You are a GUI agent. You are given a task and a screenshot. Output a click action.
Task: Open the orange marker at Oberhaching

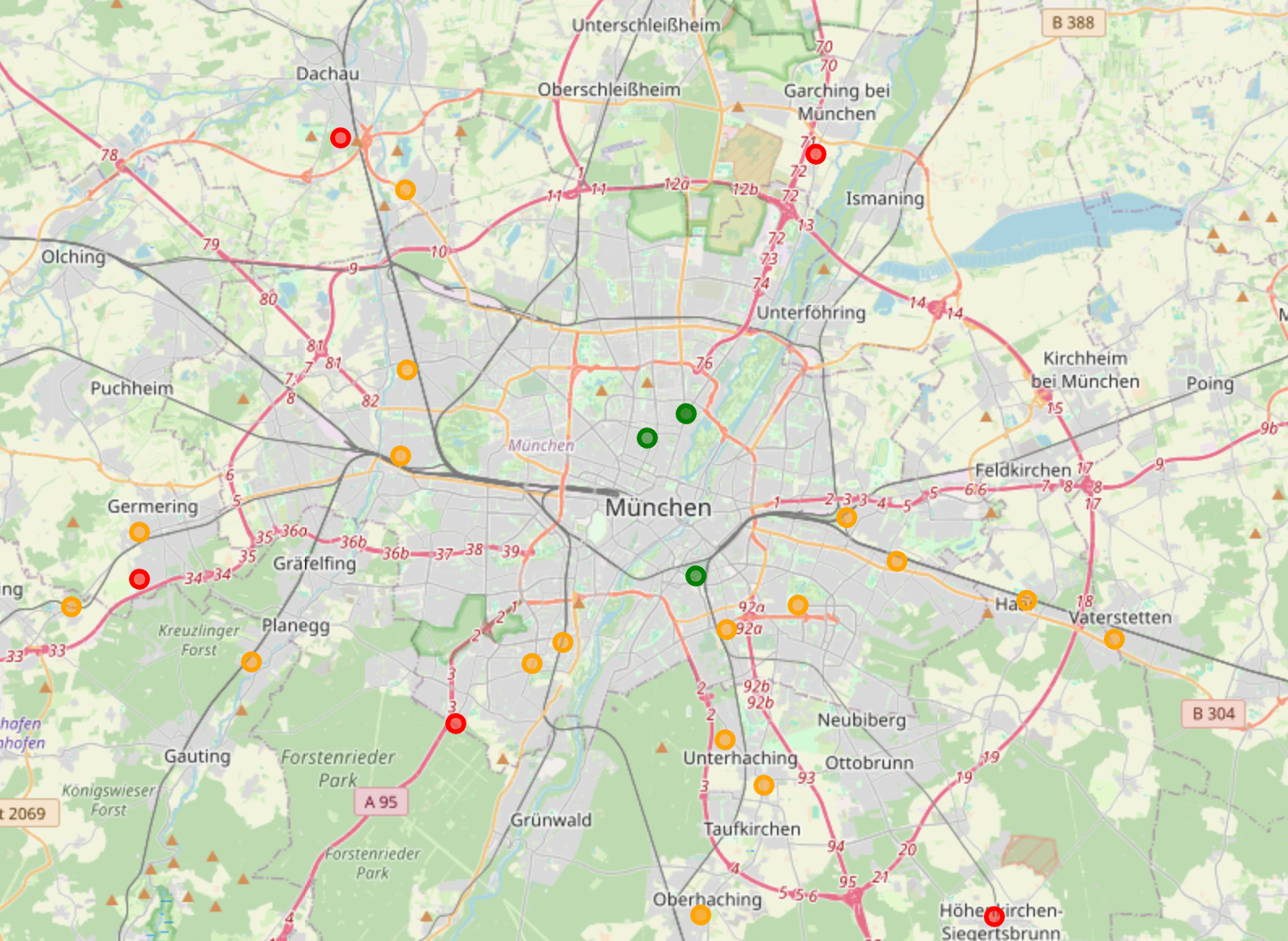point(701,915)
